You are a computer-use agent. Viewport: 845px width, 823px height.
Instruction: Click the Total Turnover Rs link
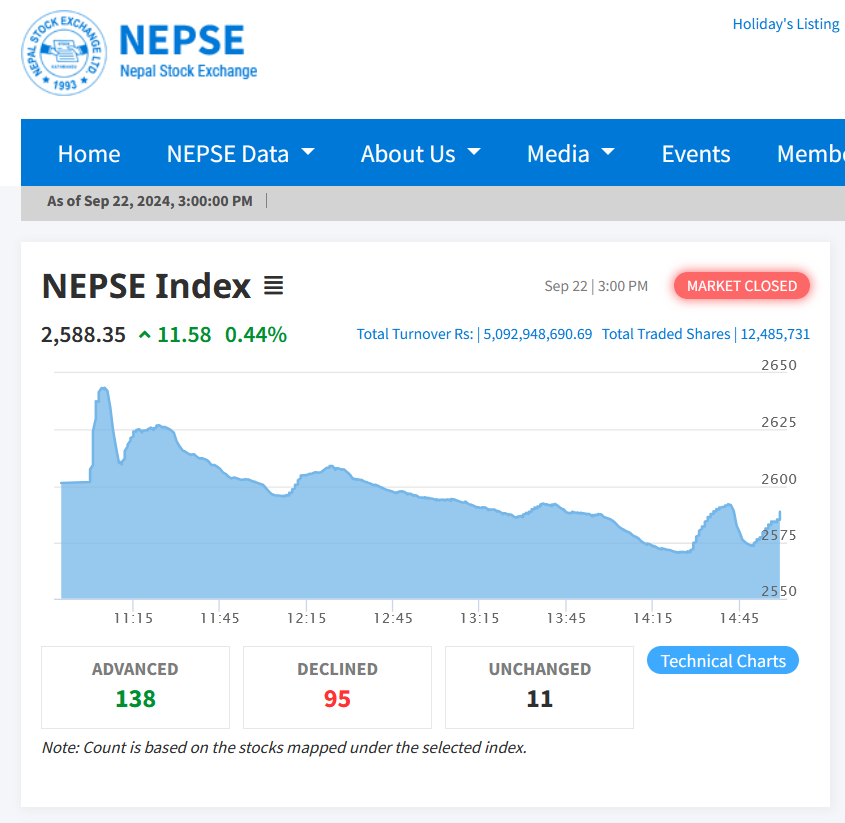pos(415,334)
